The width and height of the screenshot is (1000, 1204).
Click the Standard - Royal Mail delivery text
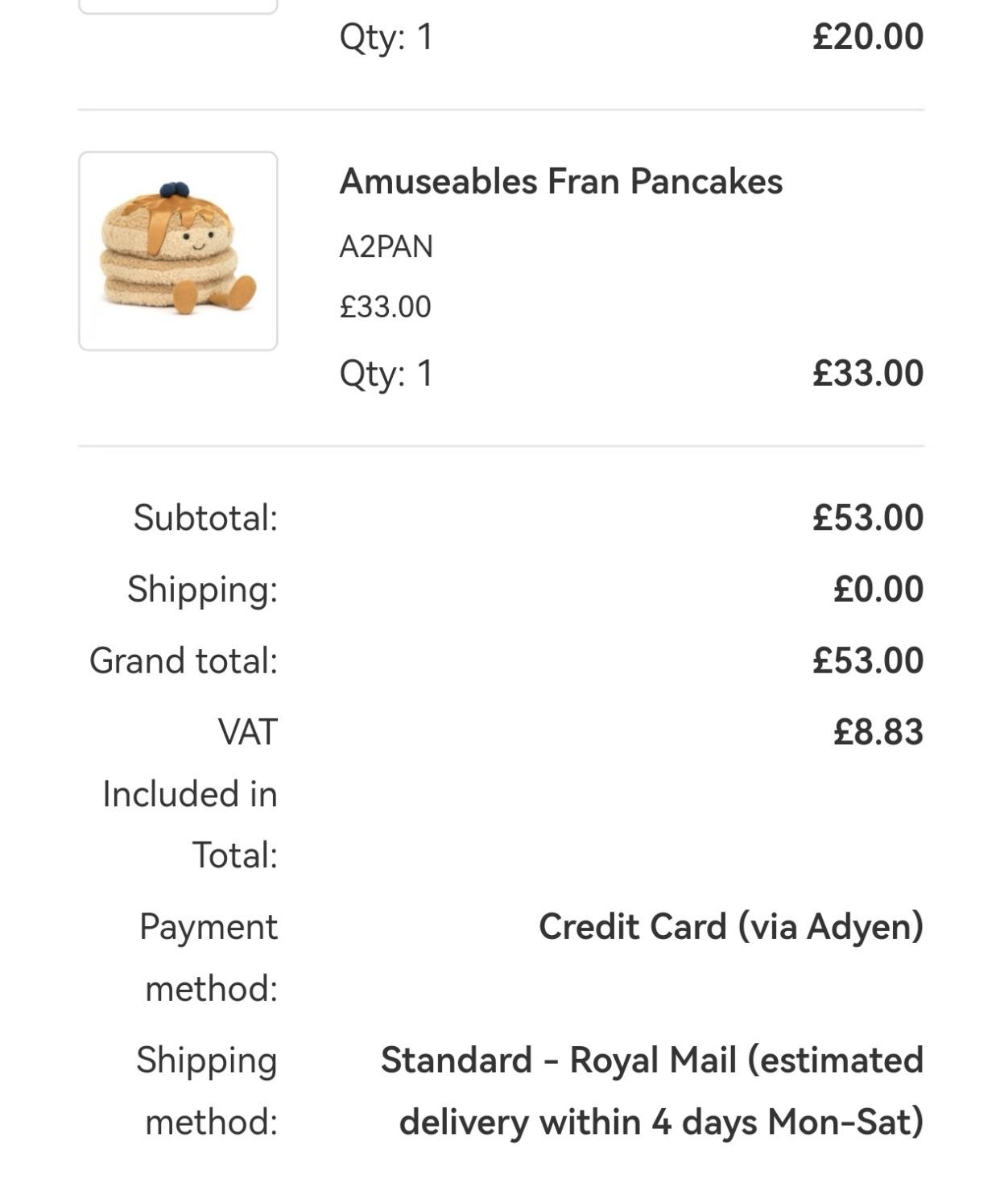coord(652,1091)
